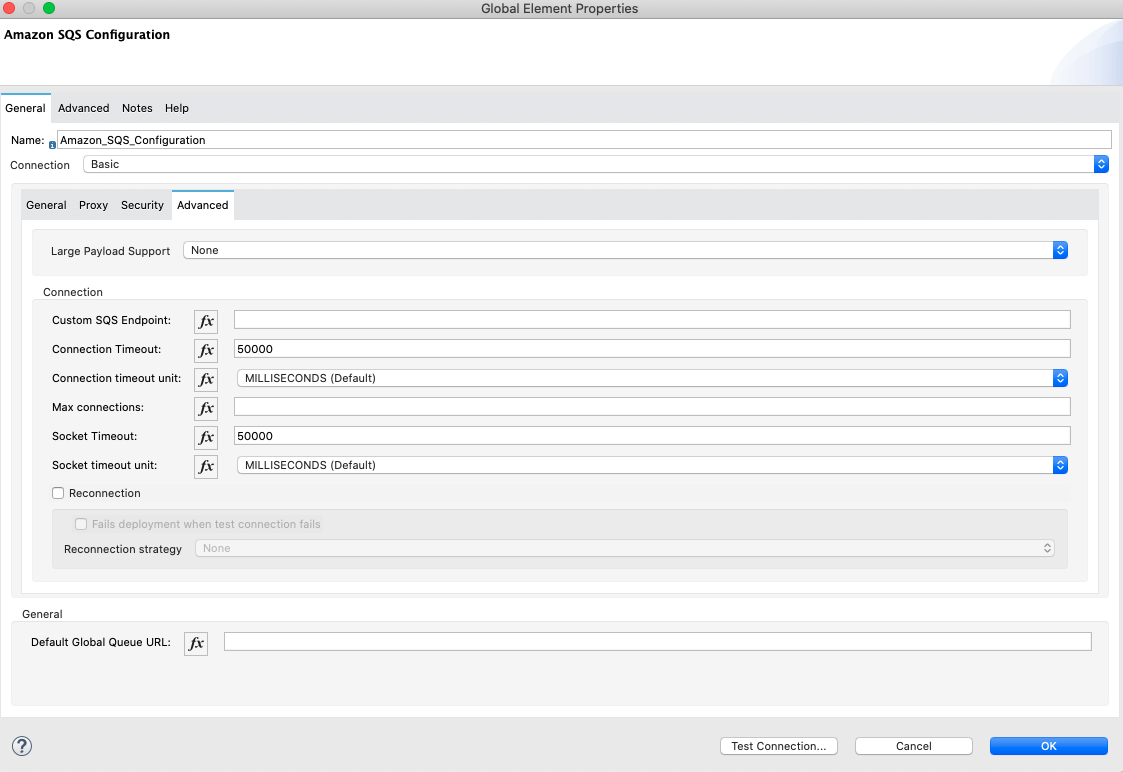Viewport: 1123px width, 772px height.
Task: Open the inner Security tab
Action: [142, 205]
